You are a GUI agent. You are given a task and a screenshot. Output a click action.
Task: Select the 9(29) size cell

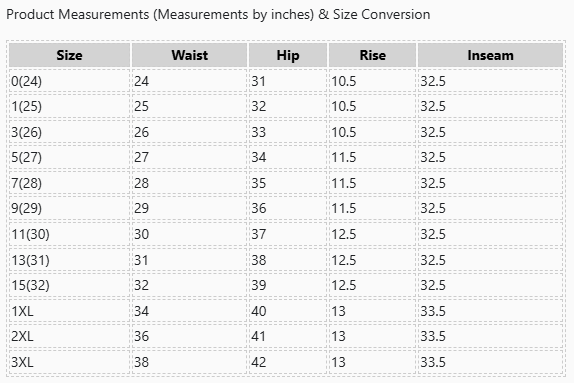point(70,208)
